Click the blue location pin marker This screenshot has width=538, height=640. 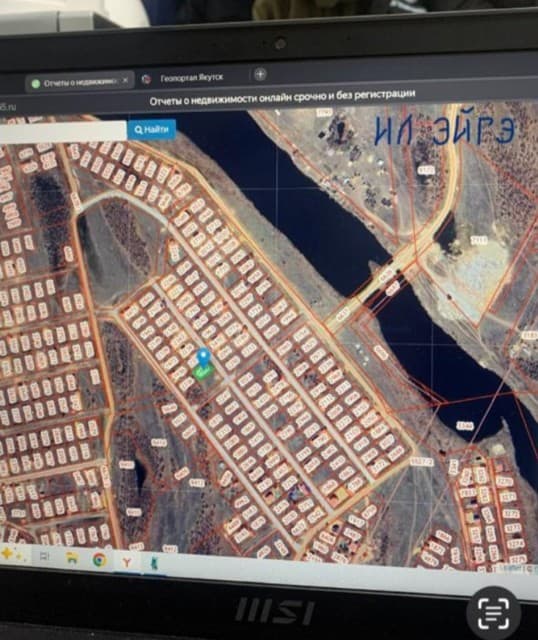coord(203,358)
